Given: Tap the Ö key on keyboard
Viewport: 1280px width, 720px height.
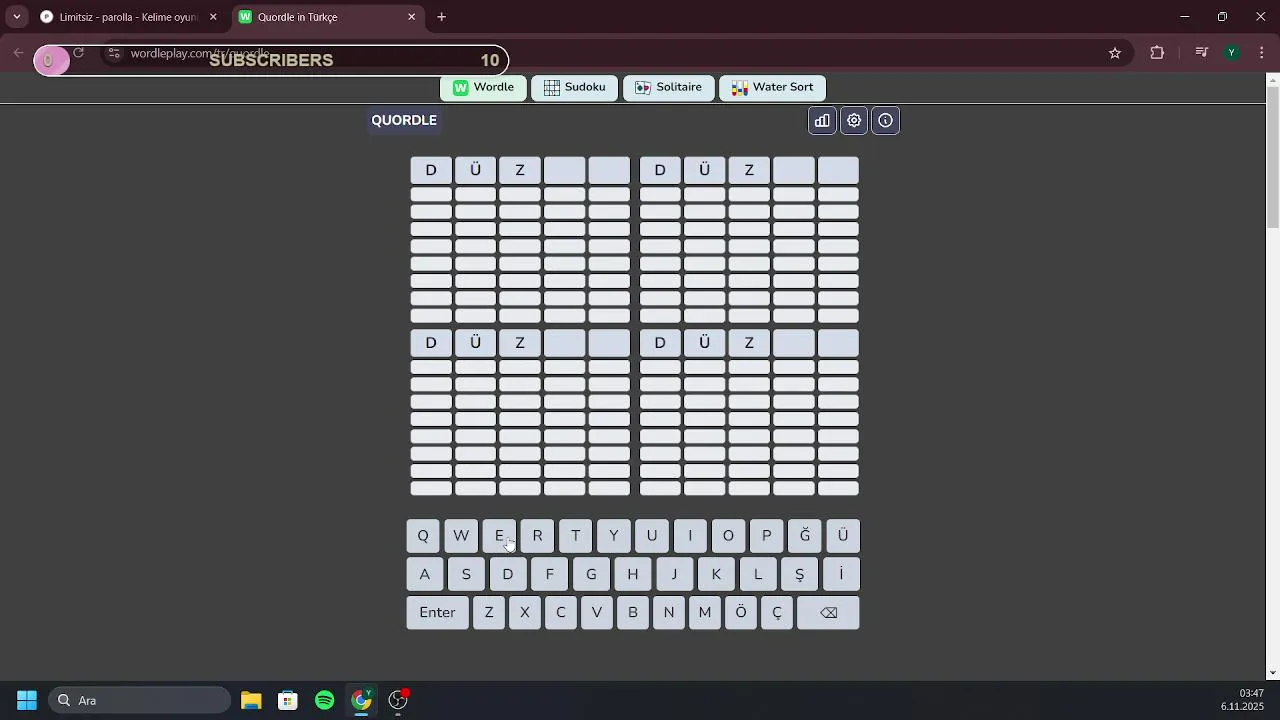Looking at the screenshot, I should tap(741, 613).
